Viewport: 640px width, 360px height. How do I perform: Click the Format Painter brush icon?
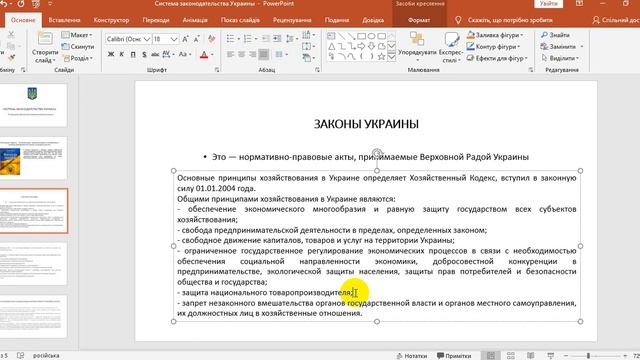coord(11,58)
